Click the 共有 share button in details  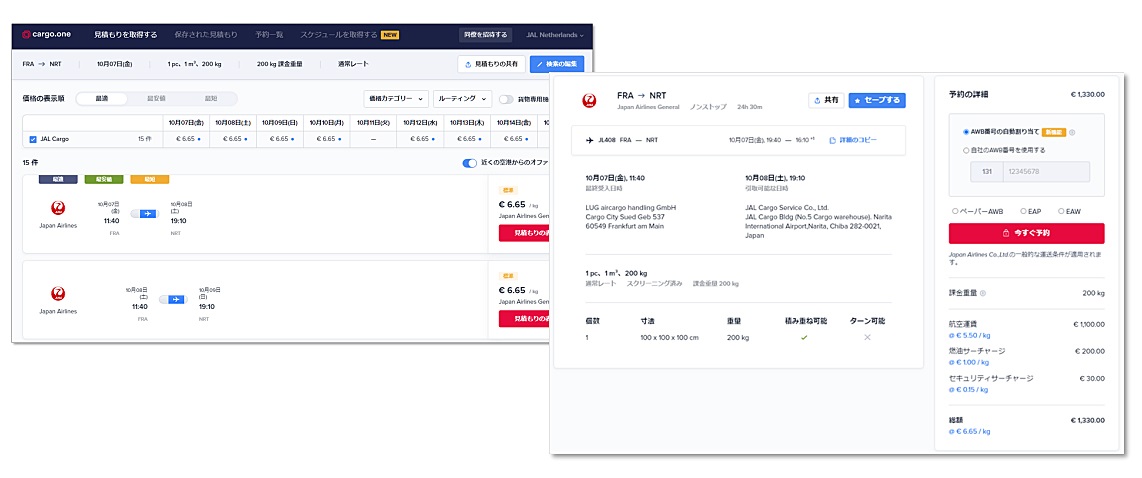(x=826, y=100)
